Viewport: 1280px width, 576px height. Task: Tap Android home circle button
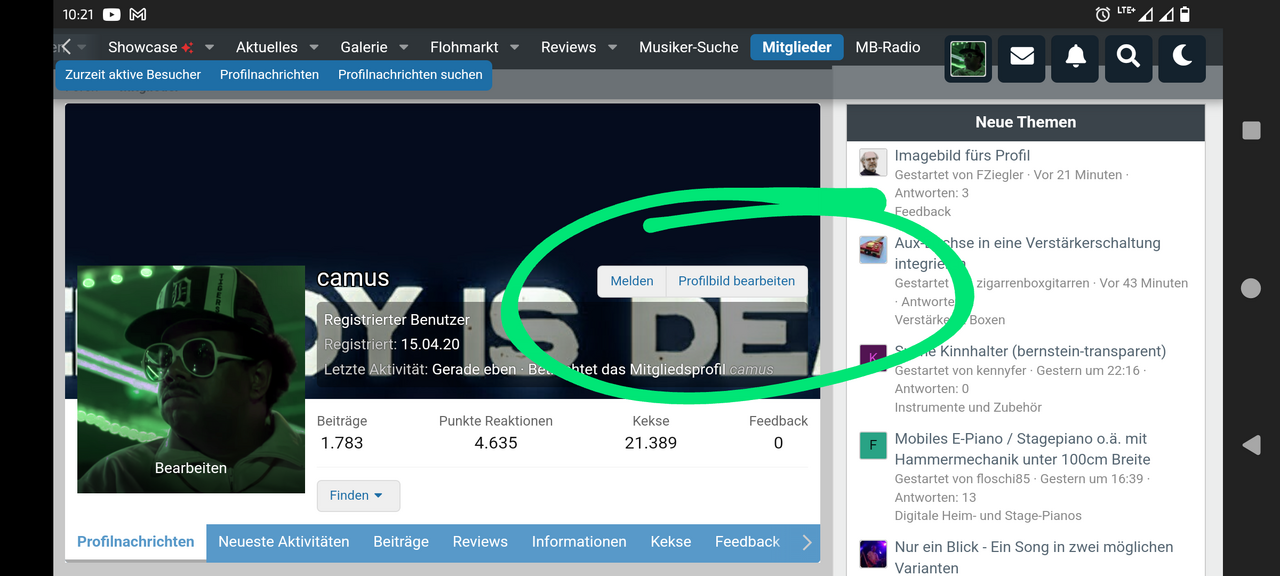pyautogui.click(x=1250, y=288)
